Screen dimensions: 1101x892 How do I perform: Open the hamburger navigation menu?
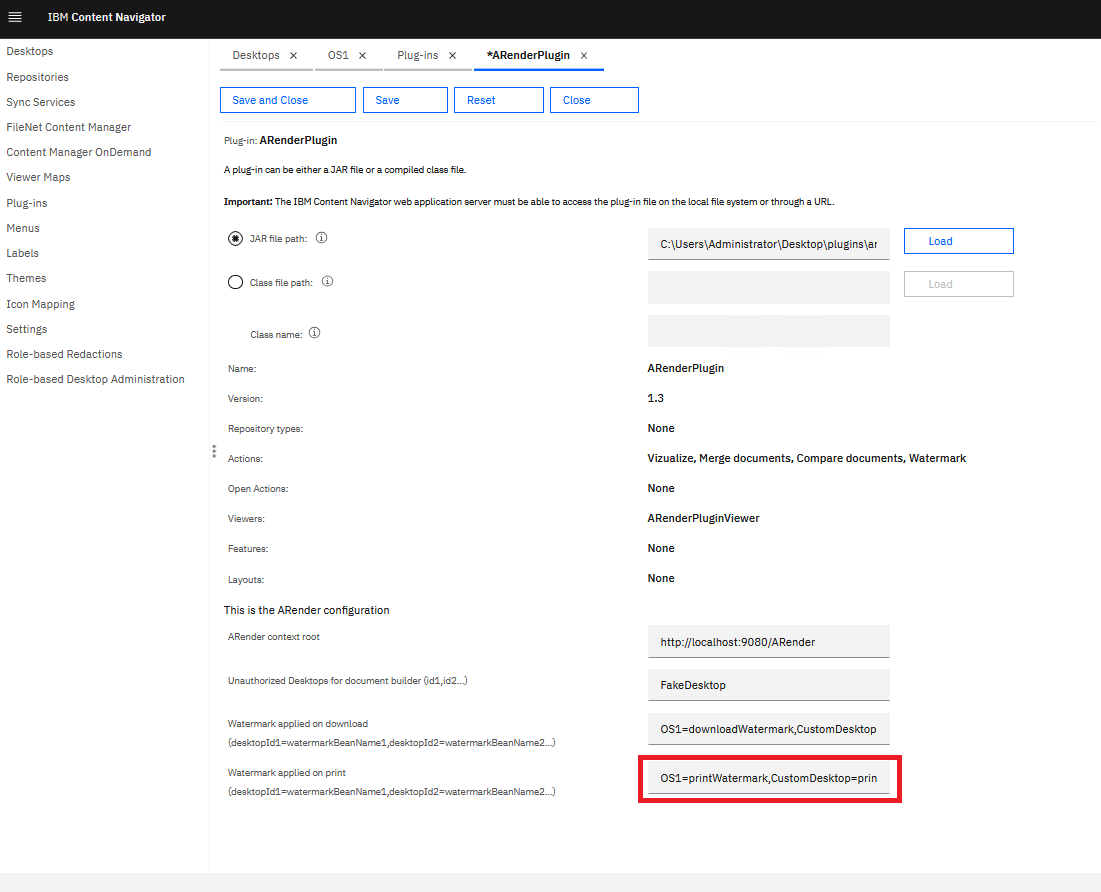point(15,17)
